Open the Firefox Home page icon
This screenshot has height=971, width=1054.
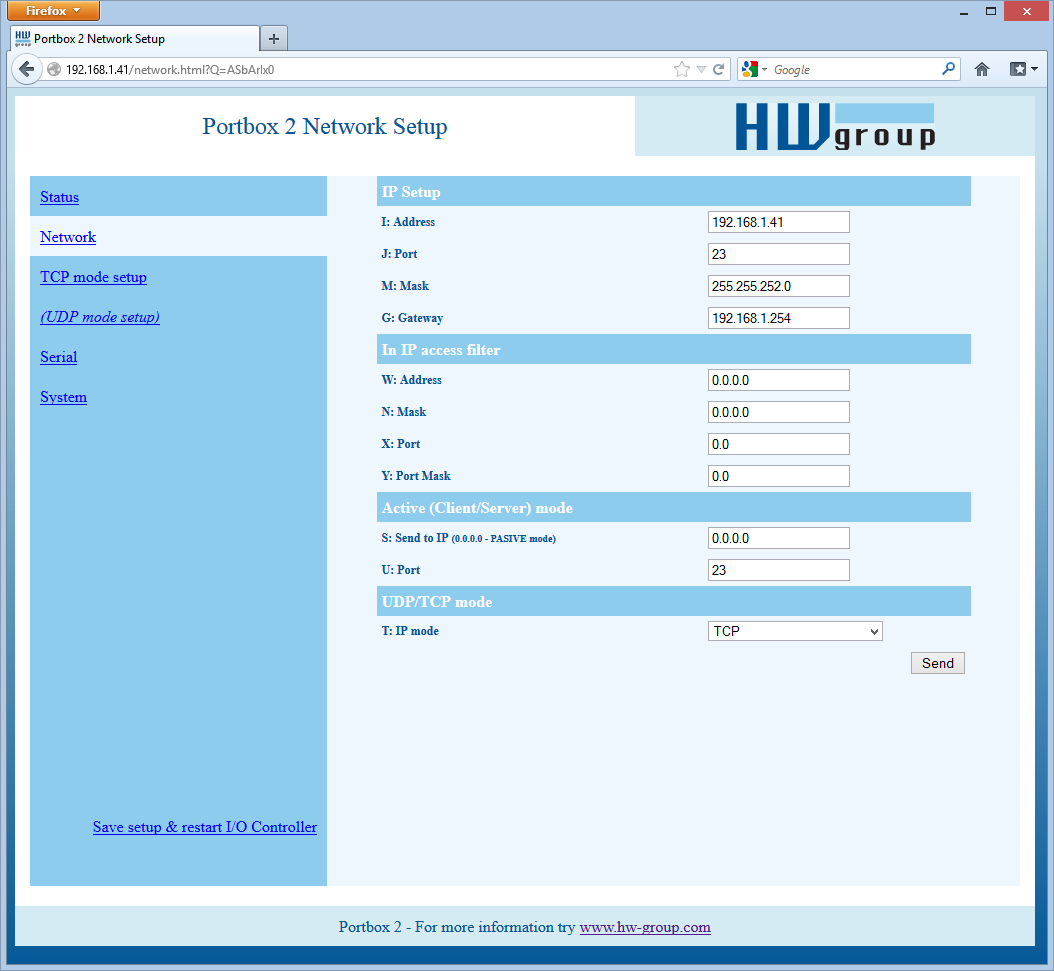[x=981, y=69]
